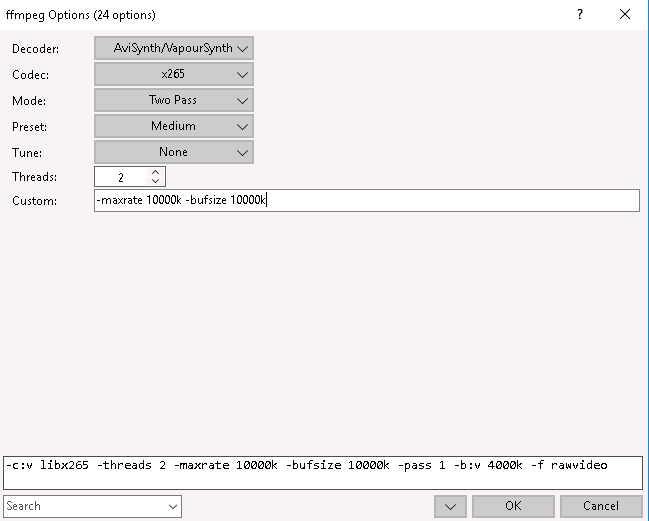The height and width of the screenshot is (521, 649).
Task: Open the Tune dropdown set to None
Action: coord(174,152)
